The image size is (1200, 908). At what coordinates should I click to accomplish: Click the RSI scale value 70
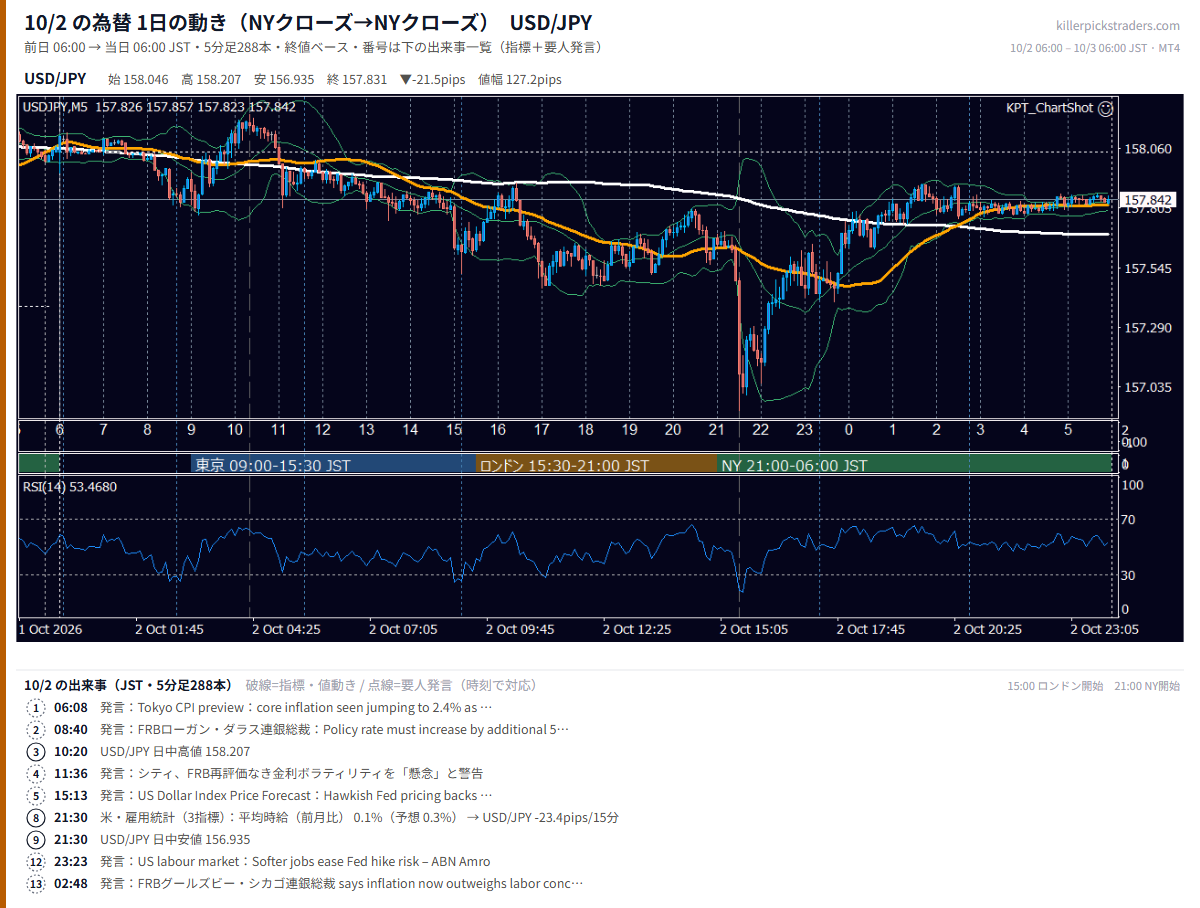(1128, 519)
